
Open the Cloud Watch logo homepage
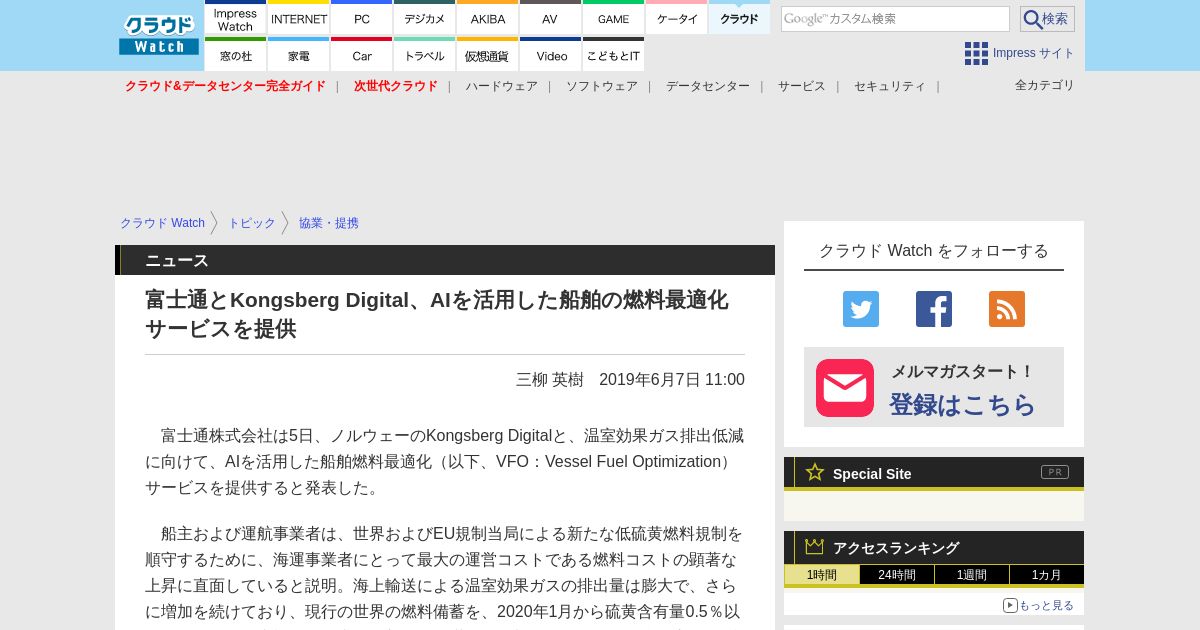pyautogui.click(x=159, y=35)
